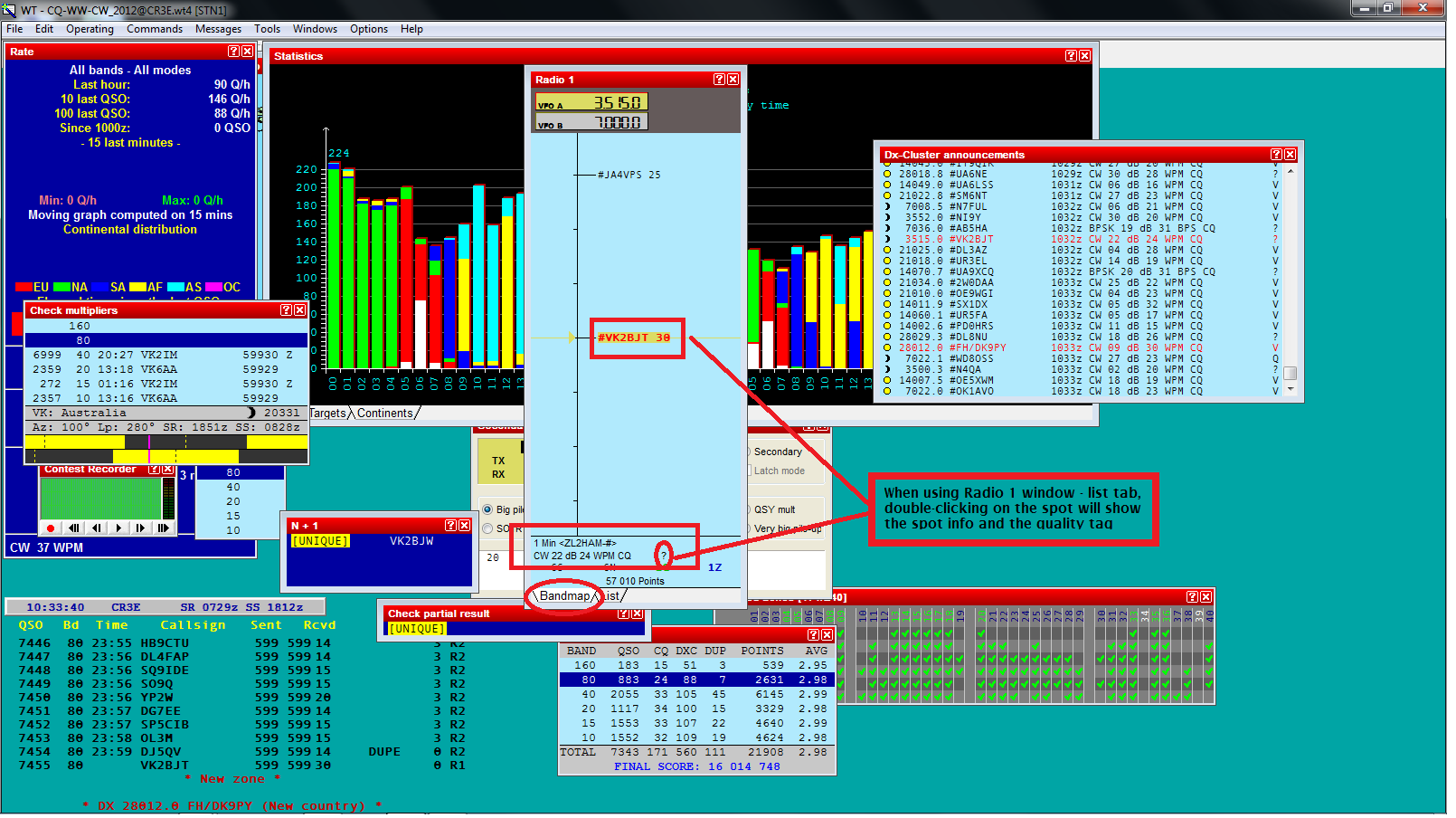Open help for the Contest Recorder

pyautogui.click(x=154, y=470)
